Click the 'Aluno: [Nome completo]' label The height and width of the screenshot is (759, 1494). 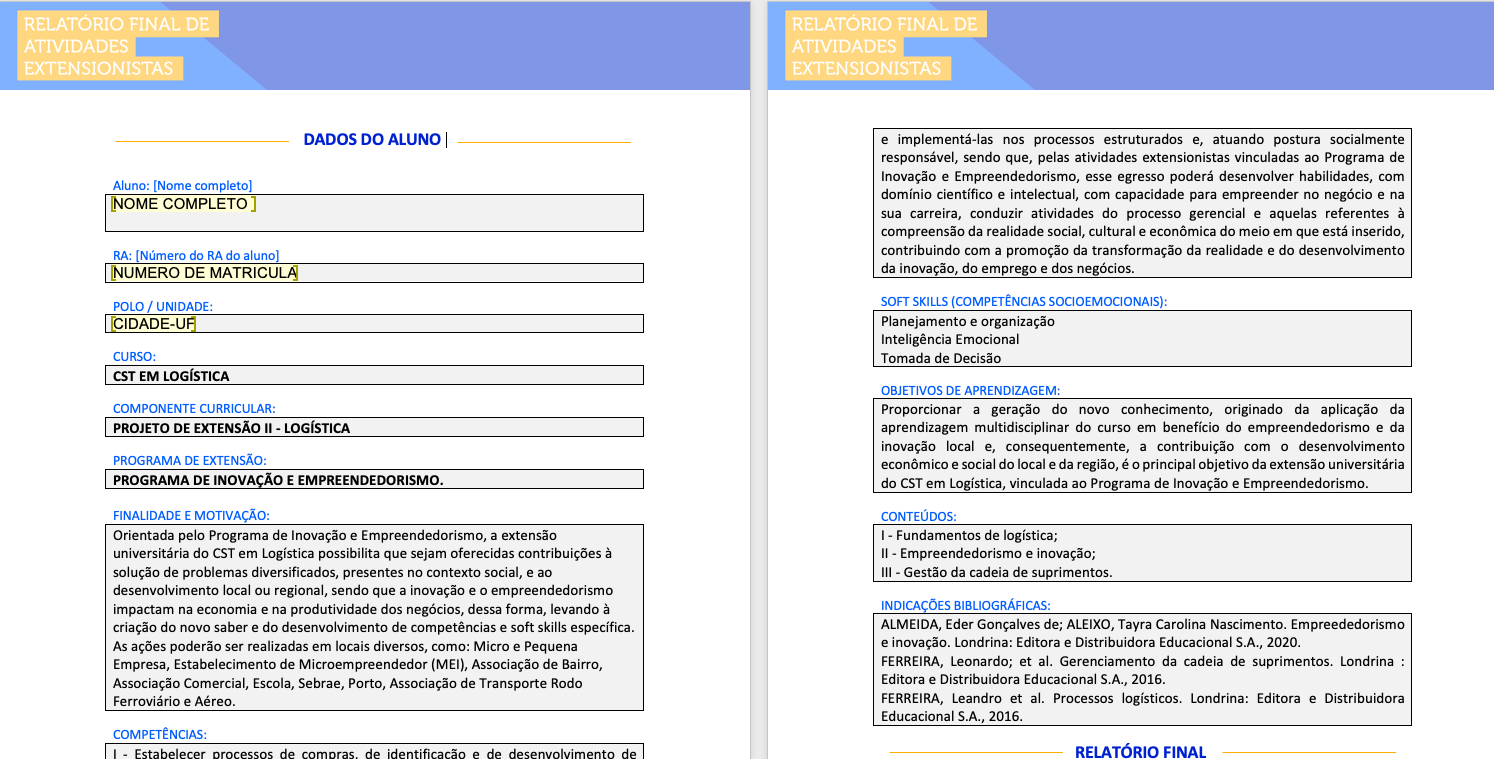click(x=182, y=185)
